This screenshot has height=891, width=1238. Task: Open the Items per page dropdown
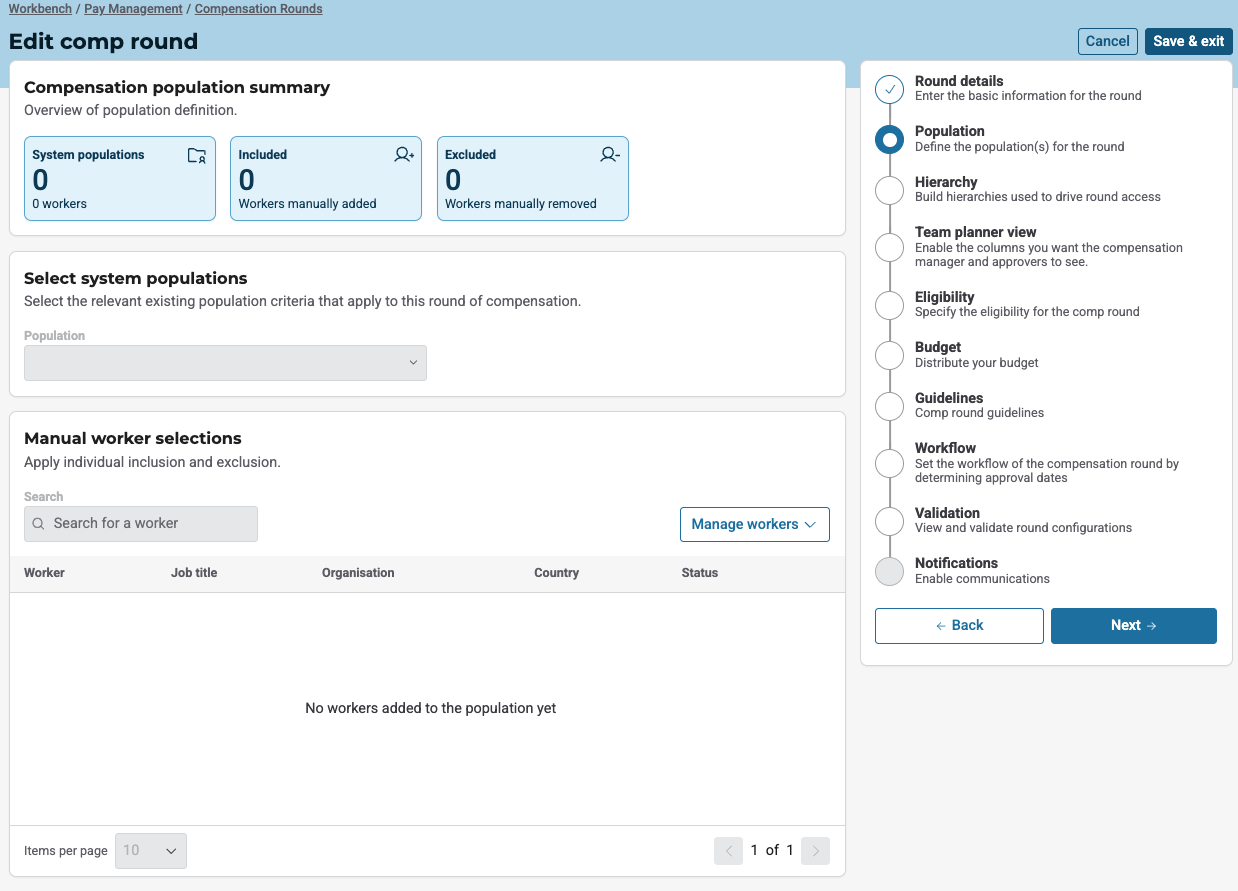(x=151, y=851)
